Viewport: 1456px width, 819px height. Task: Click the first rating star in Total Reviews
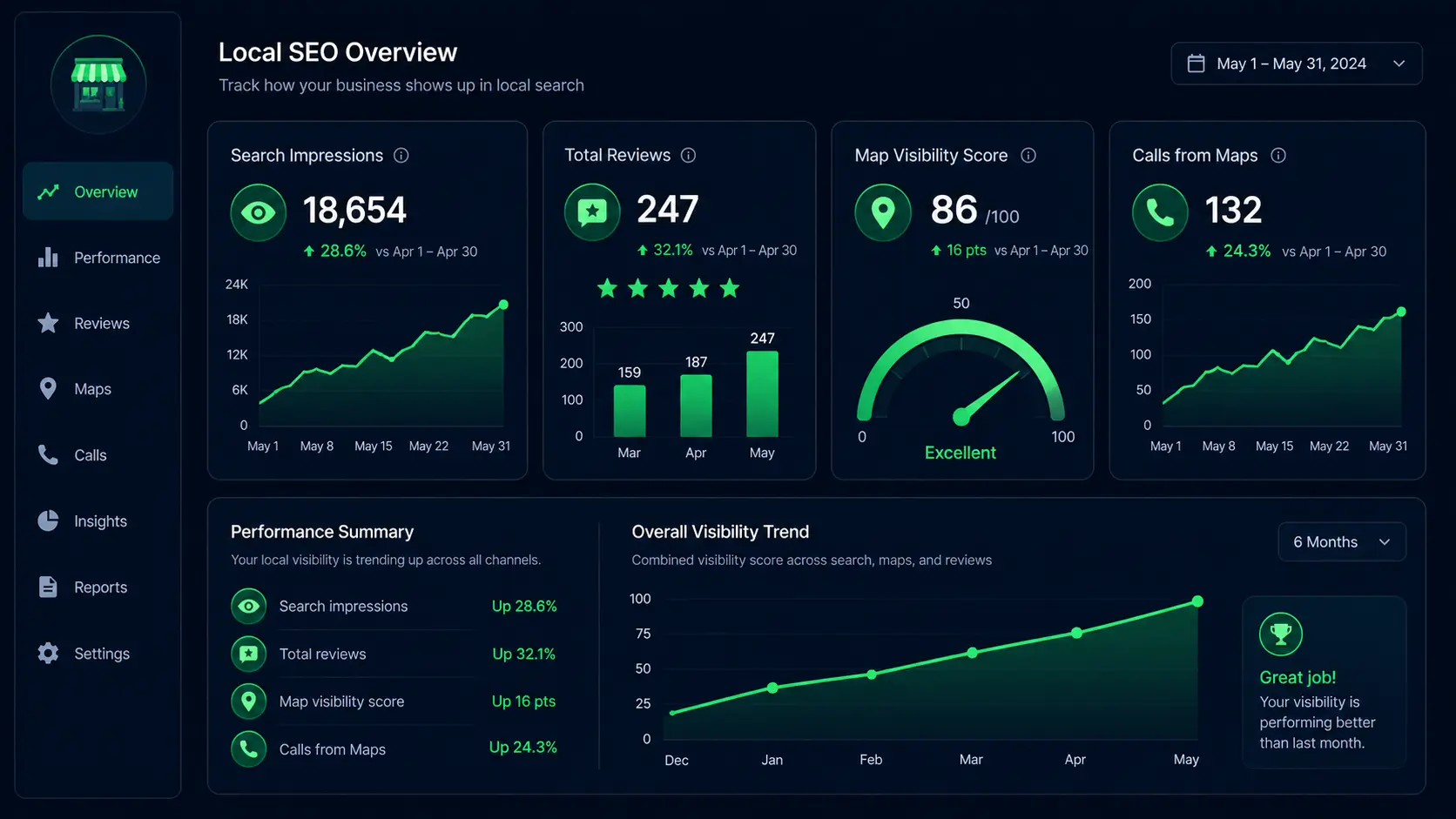607,288
